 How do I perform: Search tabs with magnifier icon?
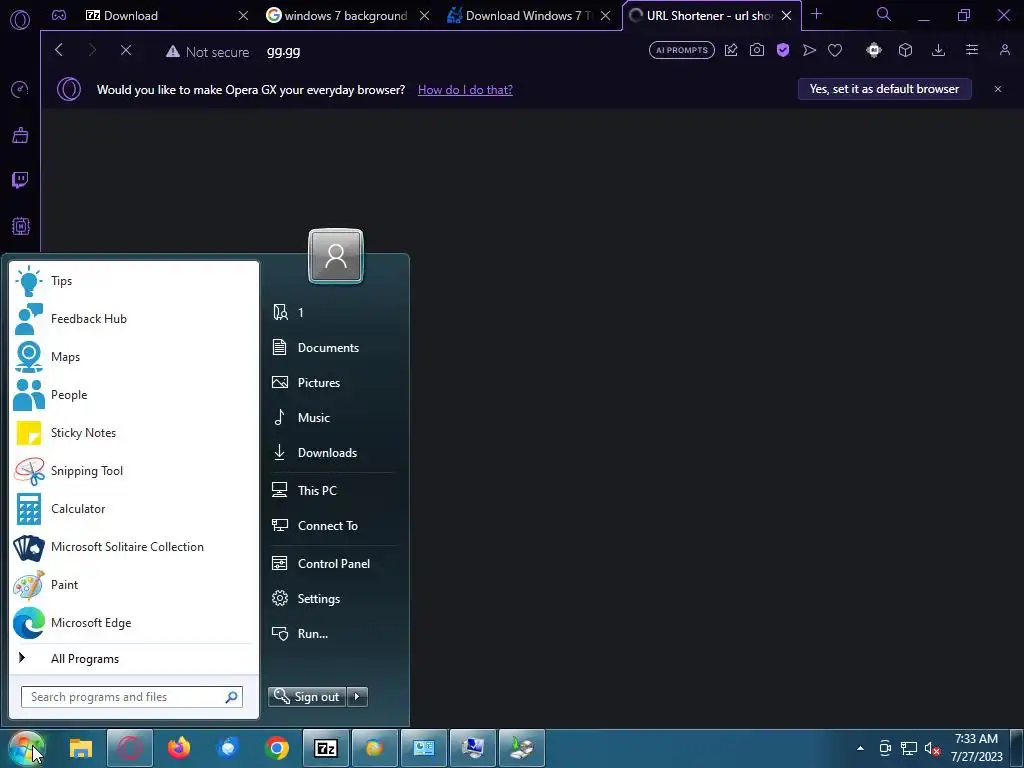click(884, 14)
